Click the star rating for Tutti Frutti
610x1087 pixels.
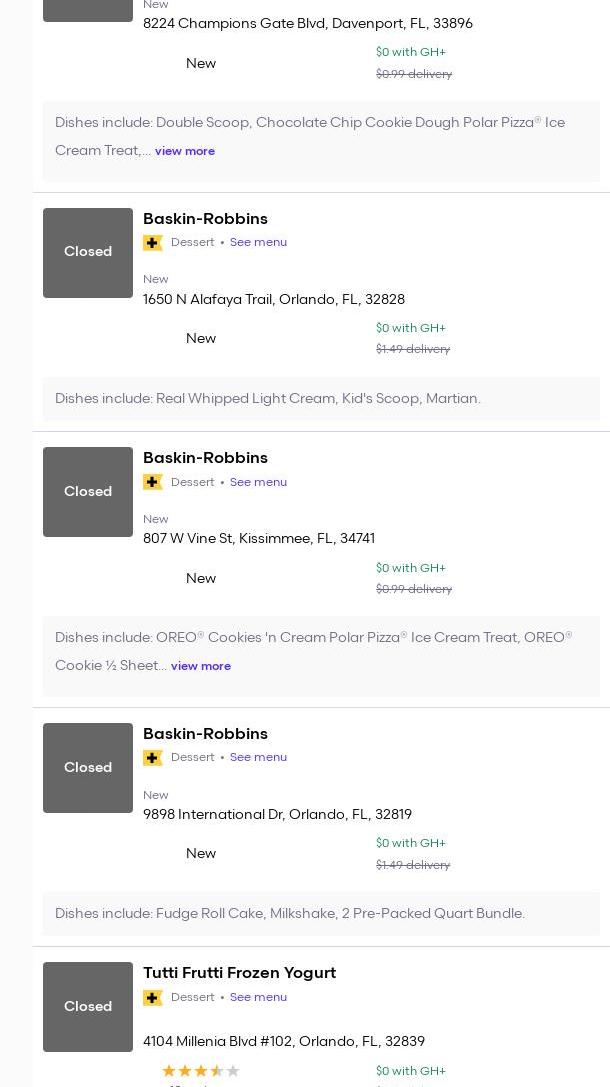click(x=200, y=1071)
